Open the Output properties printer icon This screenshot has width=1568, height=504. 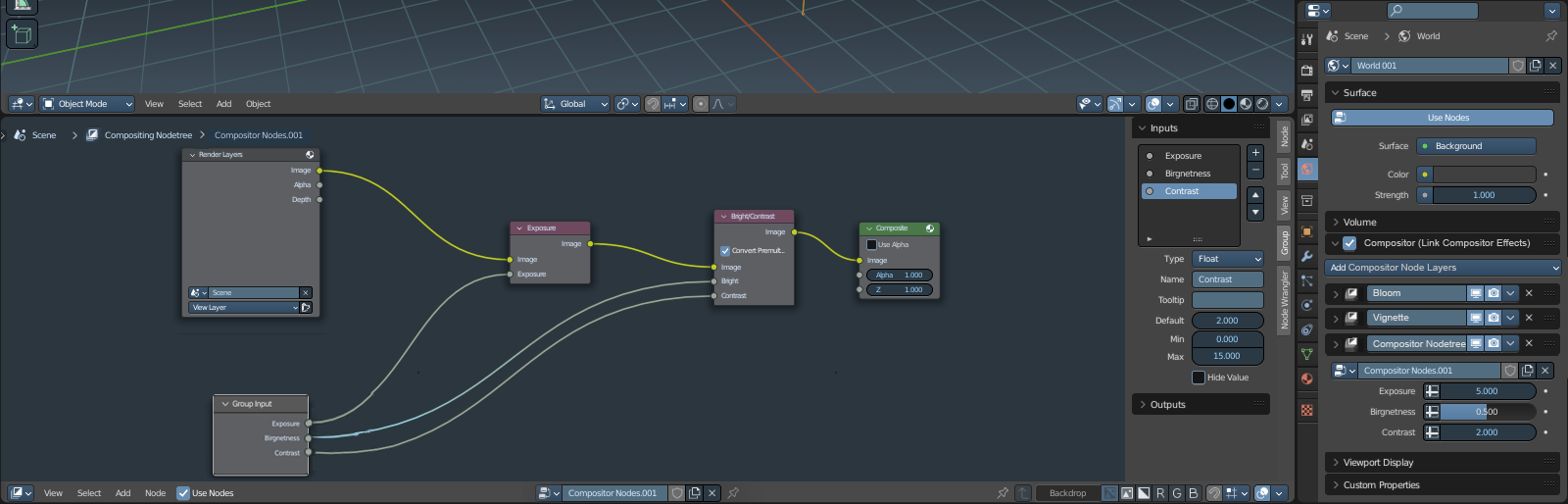coord(1306,95)
